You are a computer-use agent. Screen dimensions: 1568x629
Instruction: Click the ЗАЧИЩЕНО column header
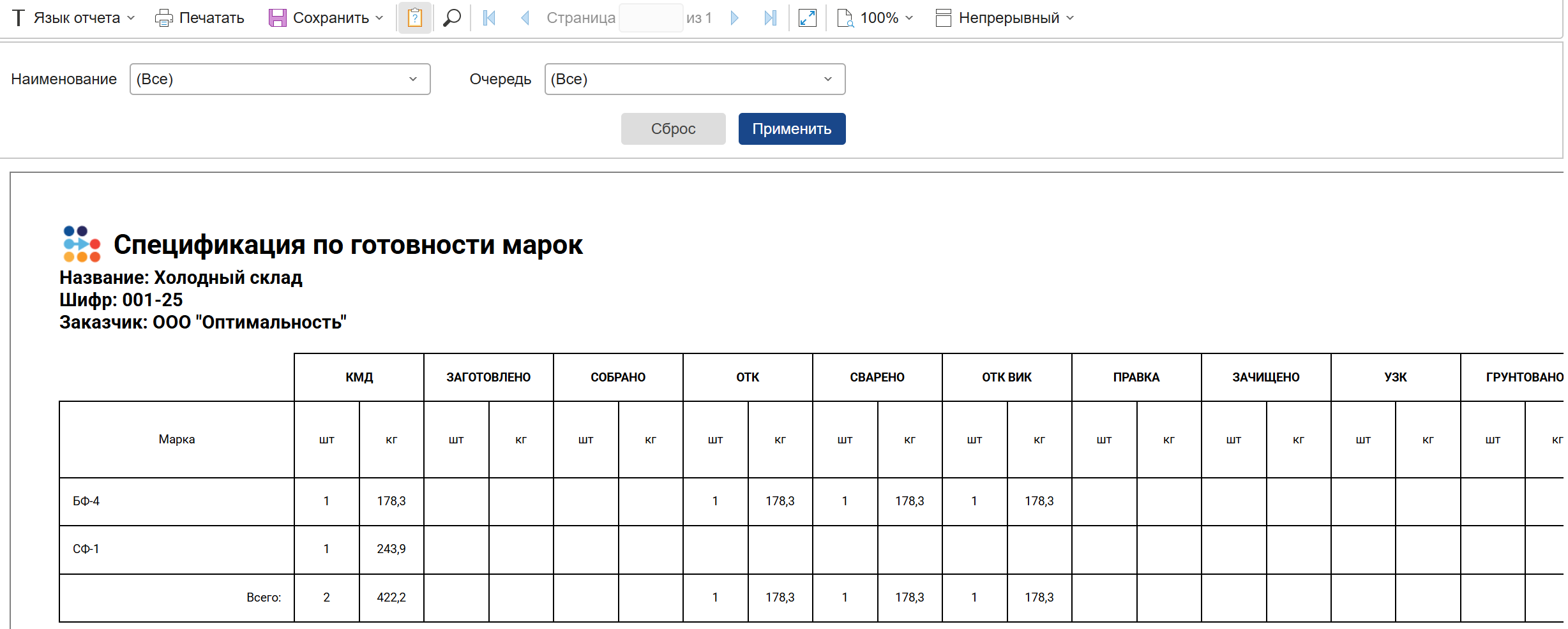[x=1267, y=377]
